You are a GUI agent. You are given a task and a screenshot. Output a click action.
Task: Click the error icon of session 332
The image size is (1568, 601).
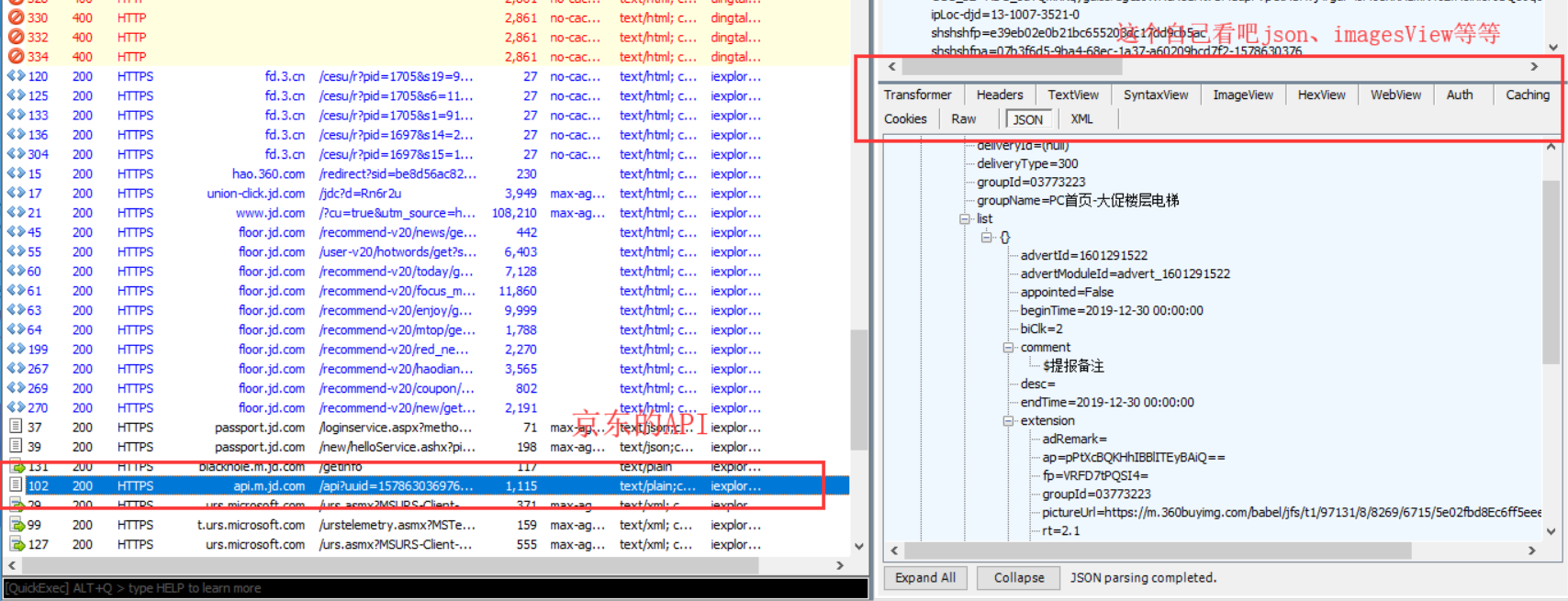coord(16,37)
